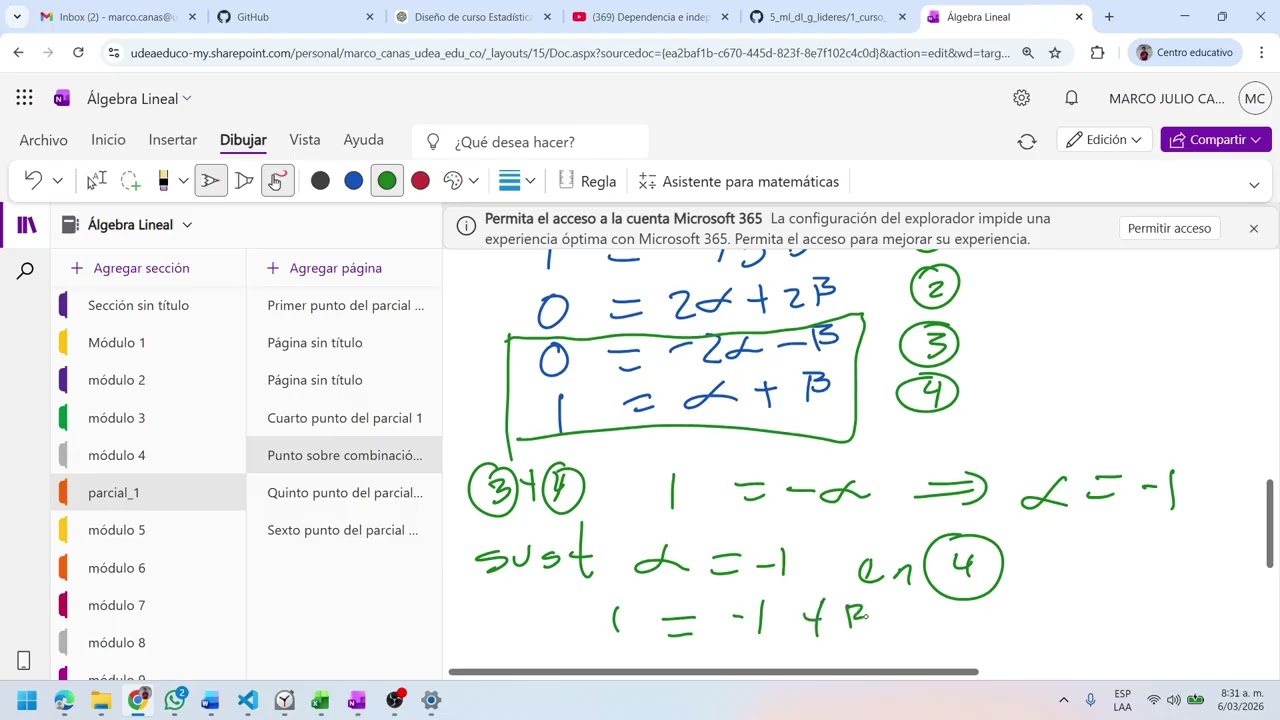
Task: Open the Edición mode dropdown
Action: (x=1104, y=140)
